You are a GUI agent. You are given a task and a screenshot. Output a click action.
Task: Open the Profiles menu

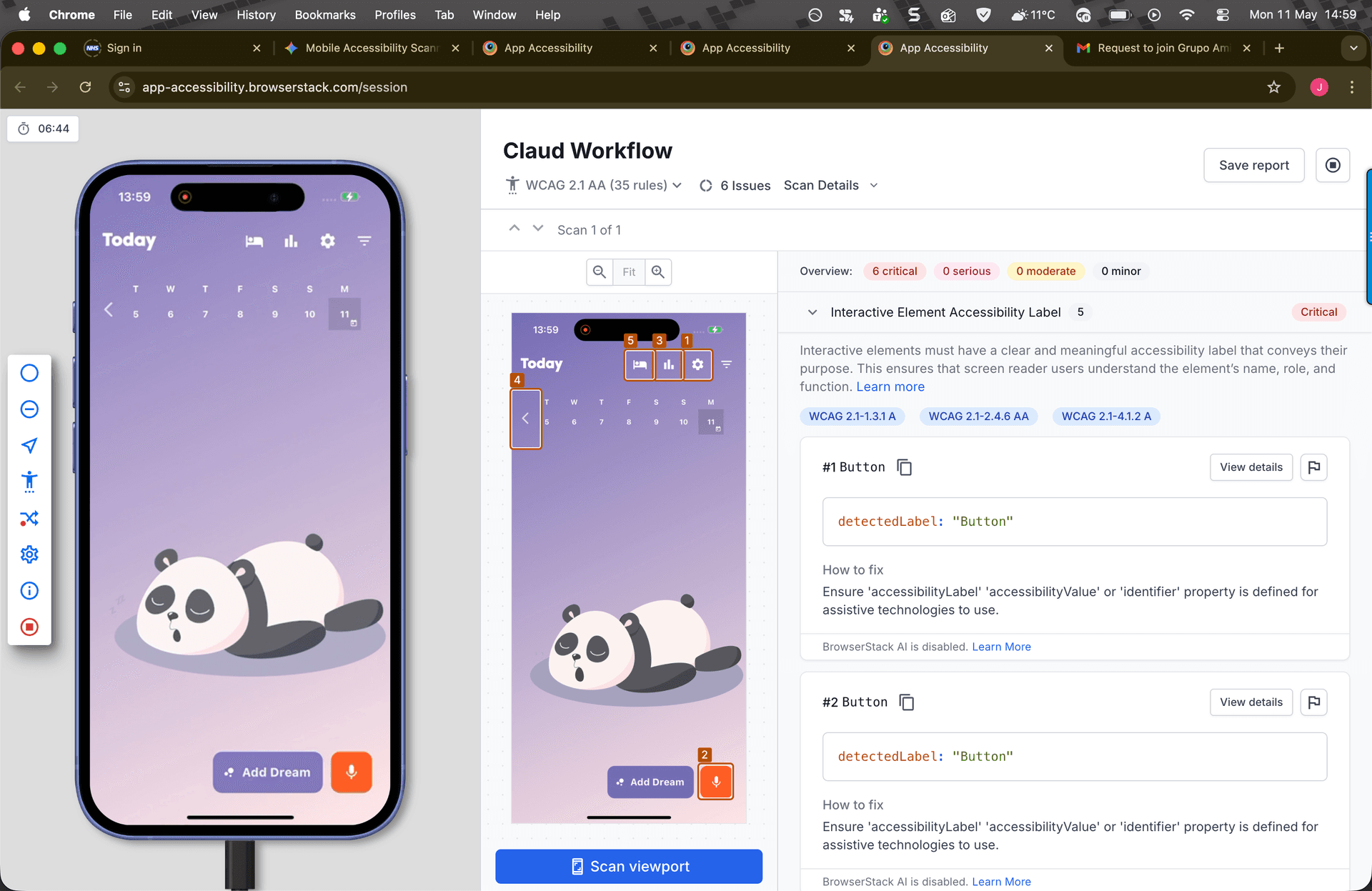(395, 14)
